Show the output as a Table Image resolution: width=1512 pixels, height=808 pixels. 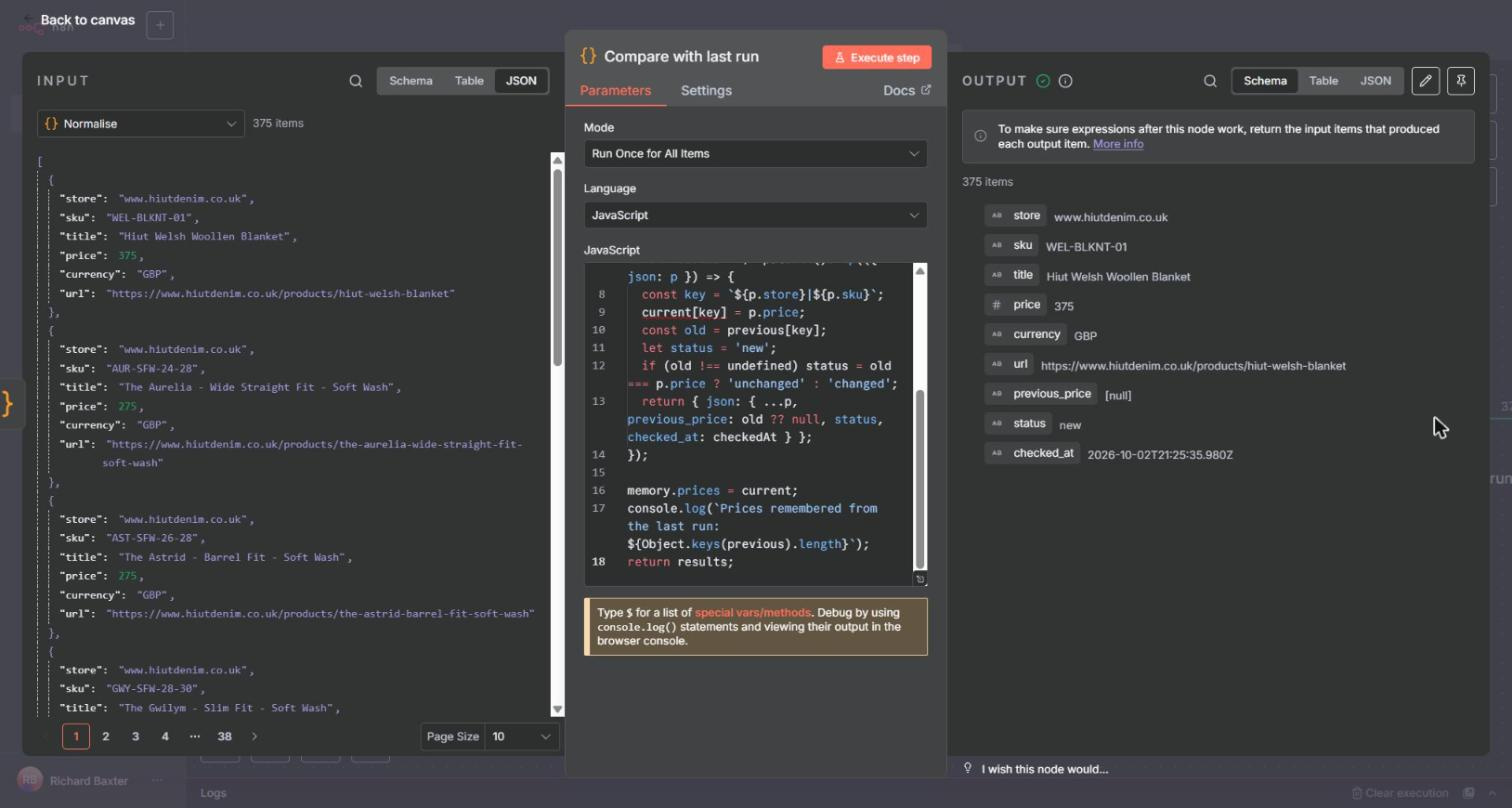pos(1324,81)
